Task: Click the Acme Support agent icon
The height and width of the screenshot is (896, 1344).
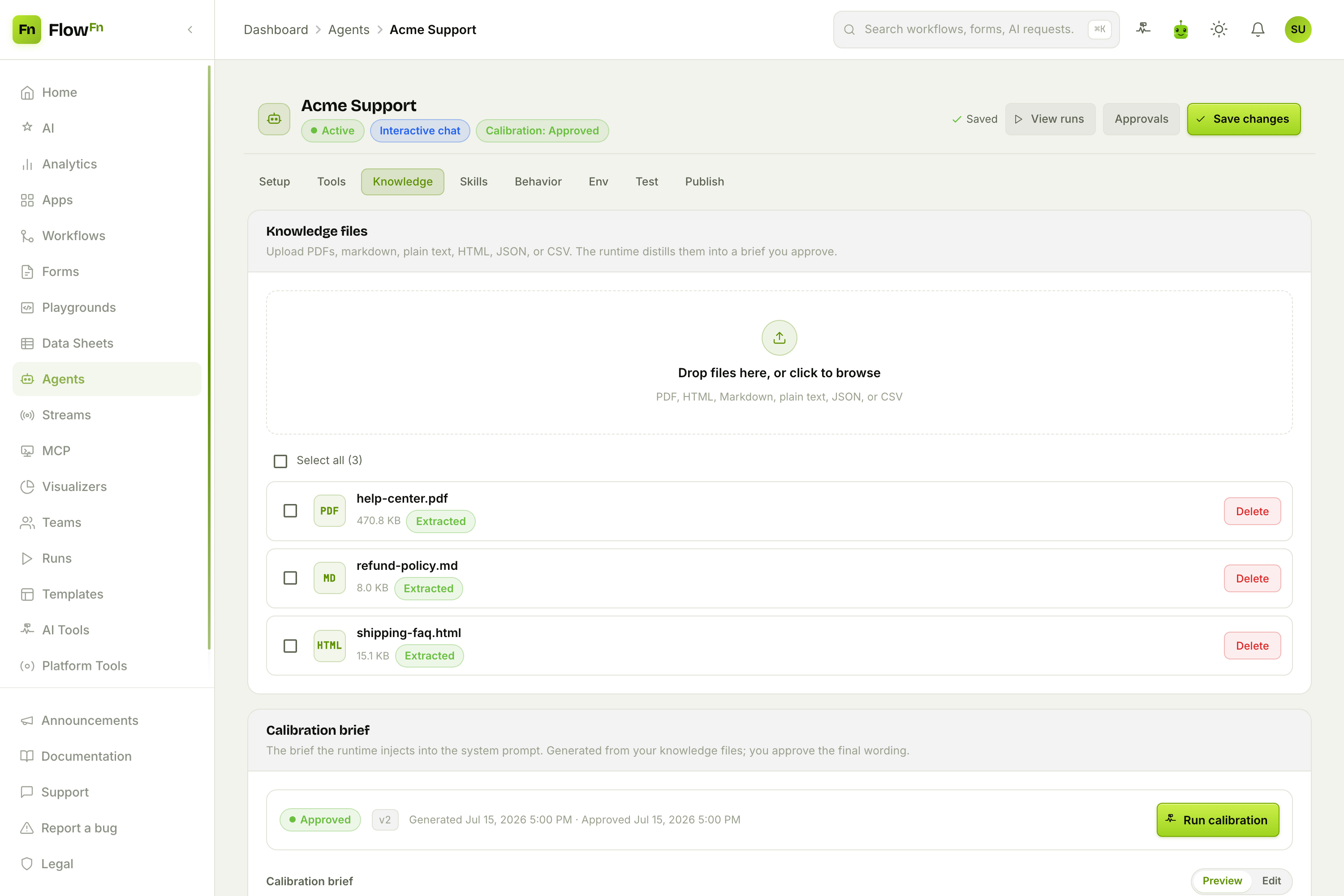Action: point(274,119)
